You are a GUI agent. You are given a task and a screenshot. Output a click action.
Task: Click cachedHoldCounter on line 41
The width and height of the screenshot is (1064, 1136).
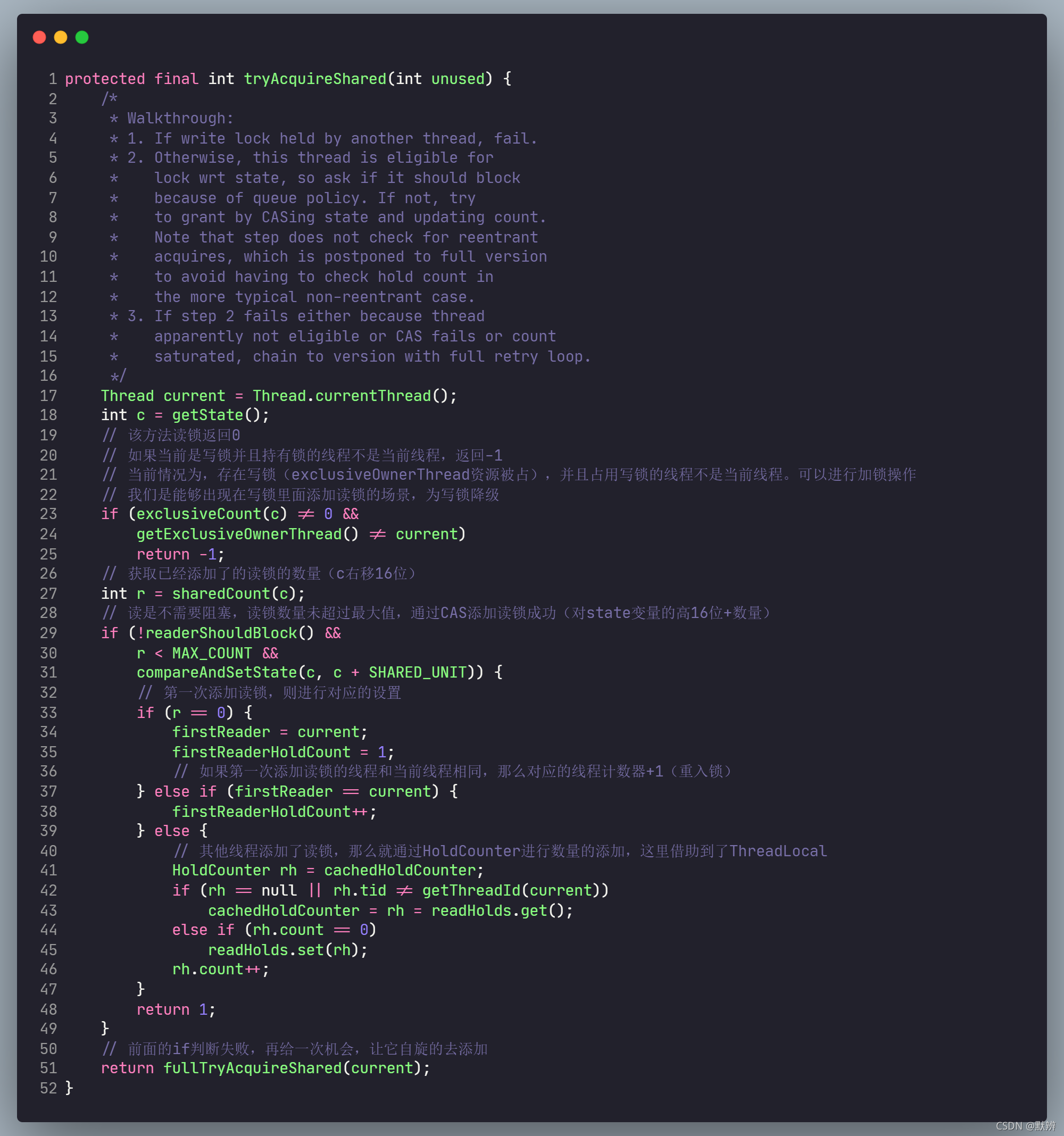point(400,870)
